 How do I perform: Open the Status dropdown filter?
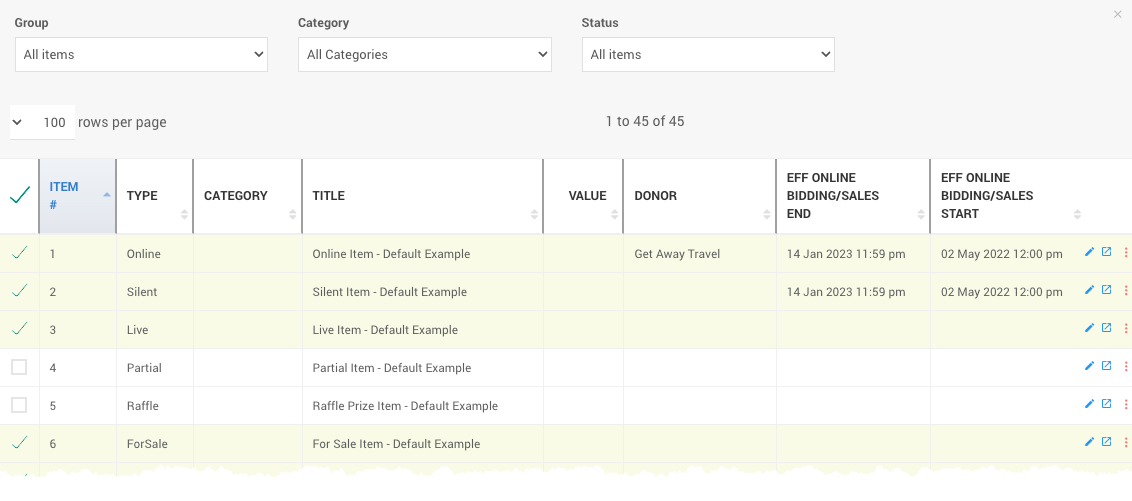[x=708, y=55]
